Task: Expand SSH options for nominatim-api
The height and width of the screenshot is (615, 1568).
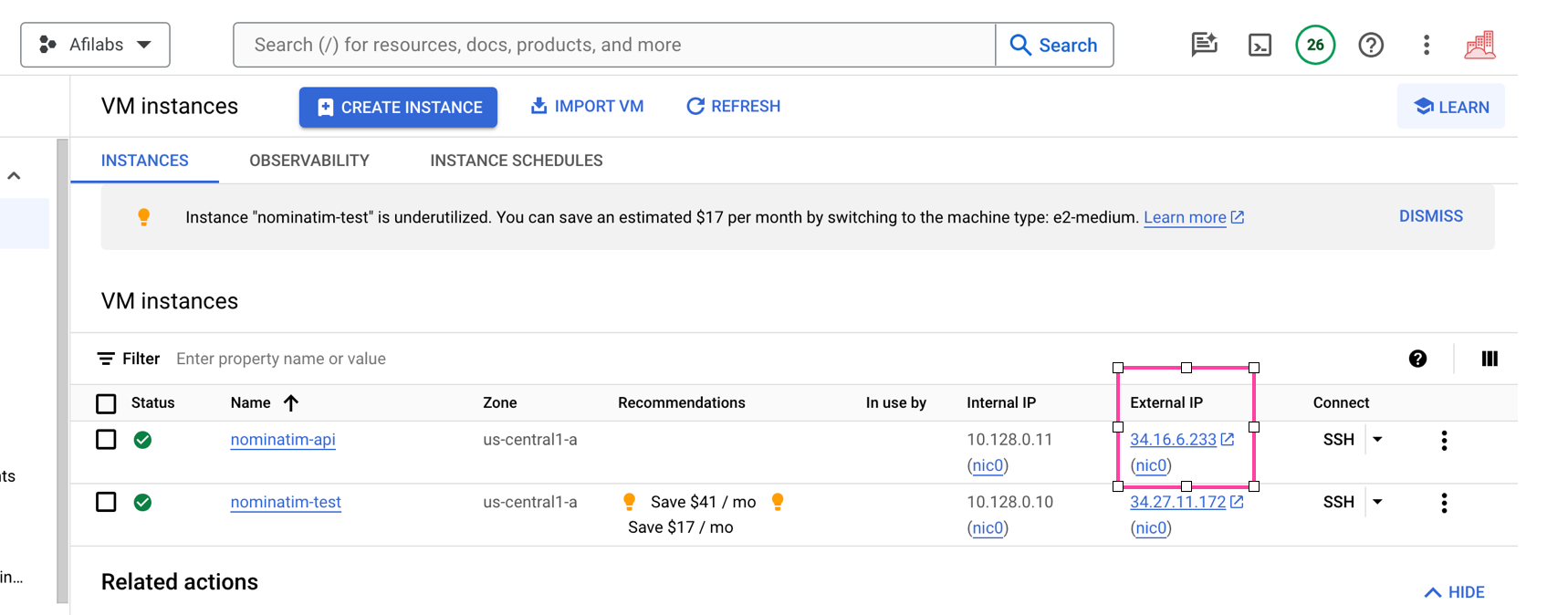Action: (1377, 440)
